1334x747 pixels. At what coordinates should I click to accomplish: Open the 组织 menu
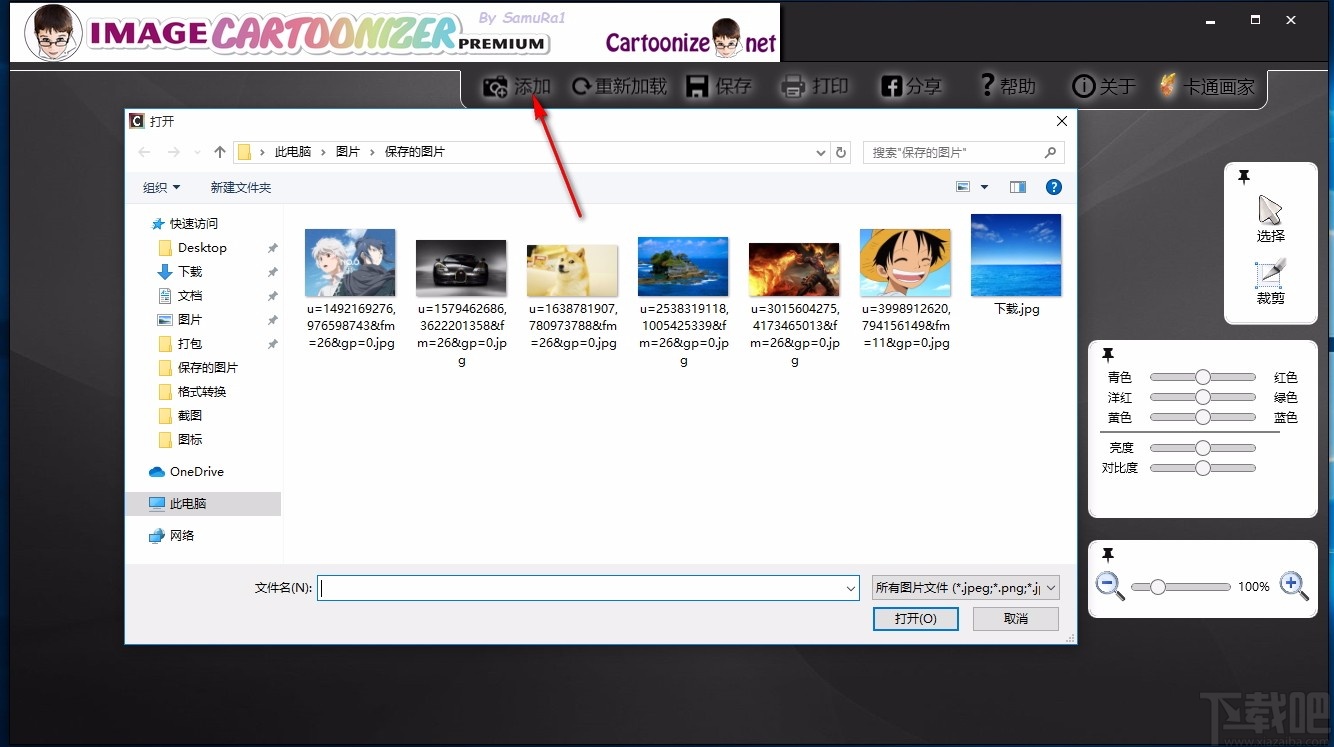pyautogui.click(x=162, y=187)
